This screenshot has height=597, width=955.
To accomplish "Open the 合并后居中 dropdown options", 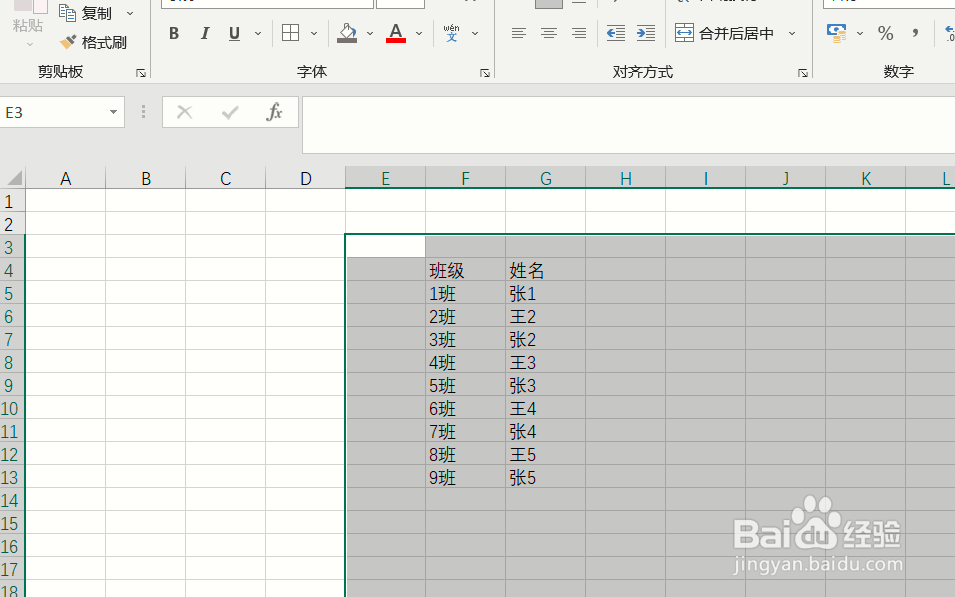I will [791, 33].
